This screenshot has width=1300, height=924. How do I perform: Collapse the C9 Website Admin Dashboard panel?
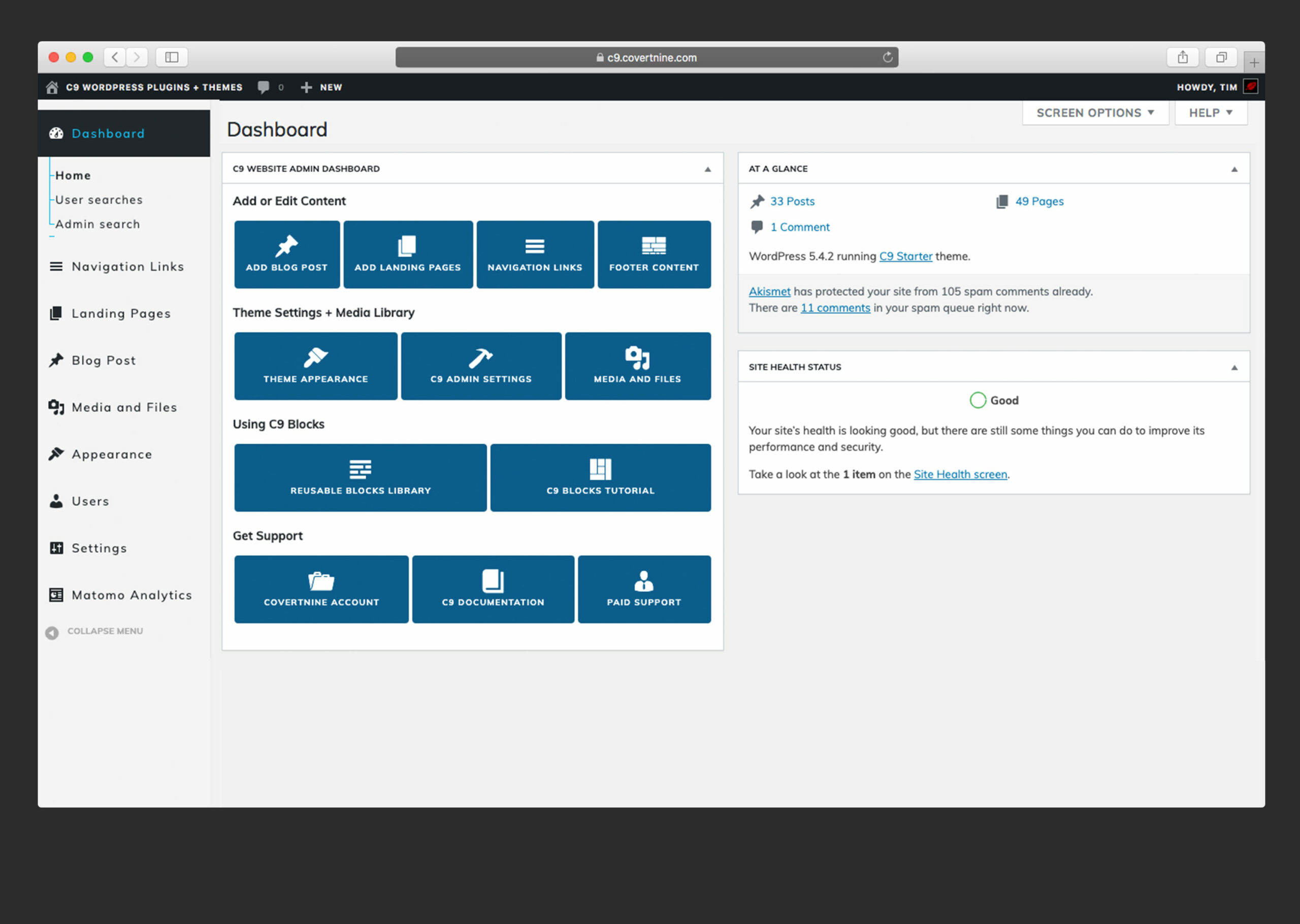[708, 169]
